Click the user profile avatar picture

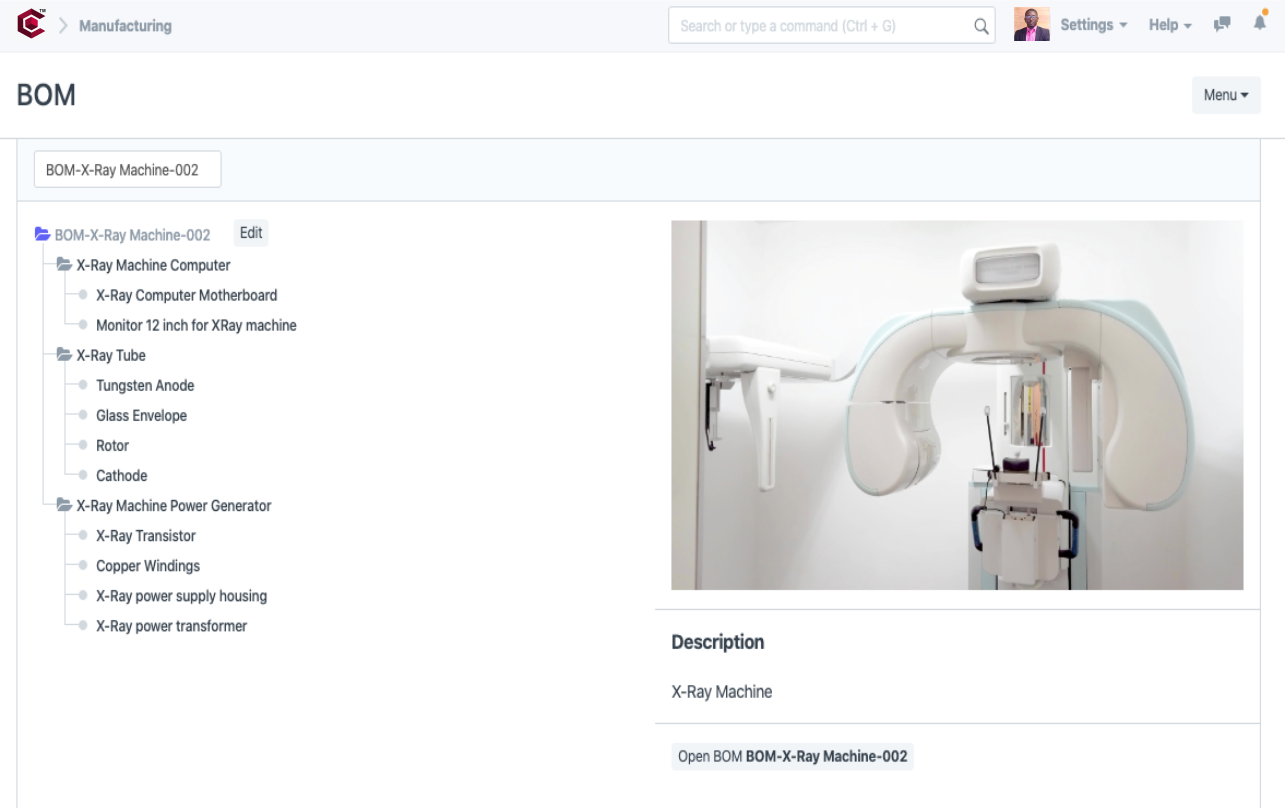point(1031,22)
